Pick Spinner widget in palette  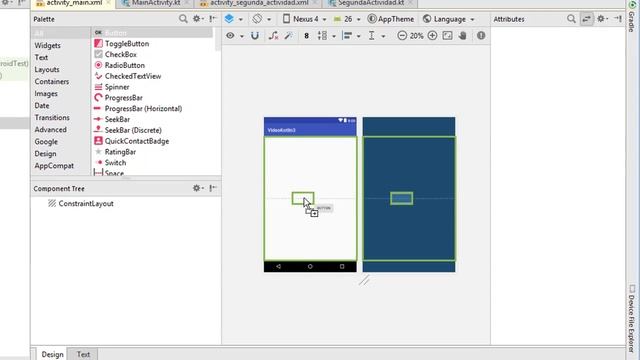point(117,87)
